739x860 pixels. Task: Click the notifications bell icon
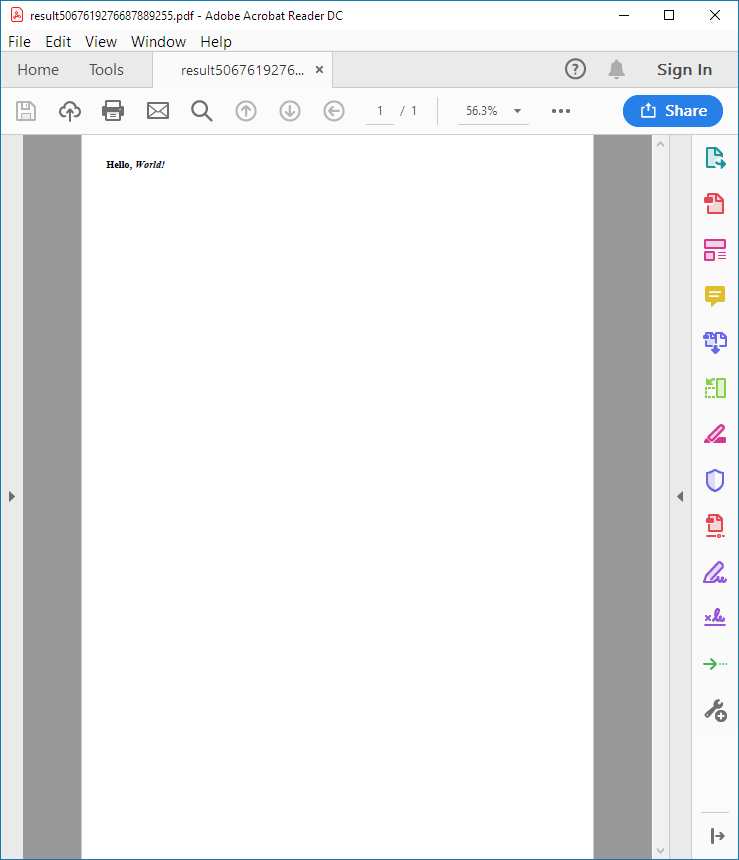click(x=616, y=69)
